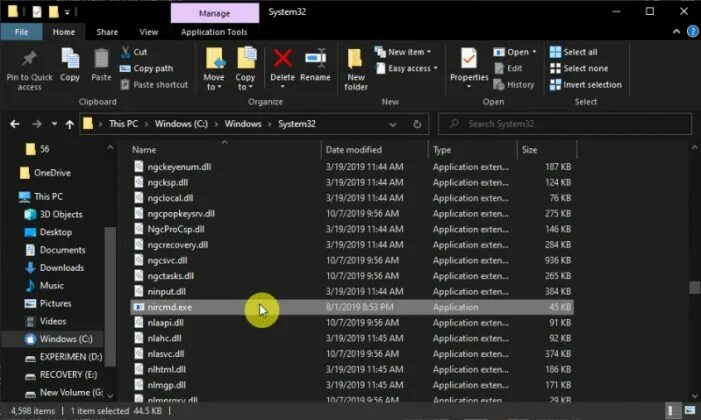701x420 pixels.
Task: Click Select all in ribbon
Action: tap(574, 52)
